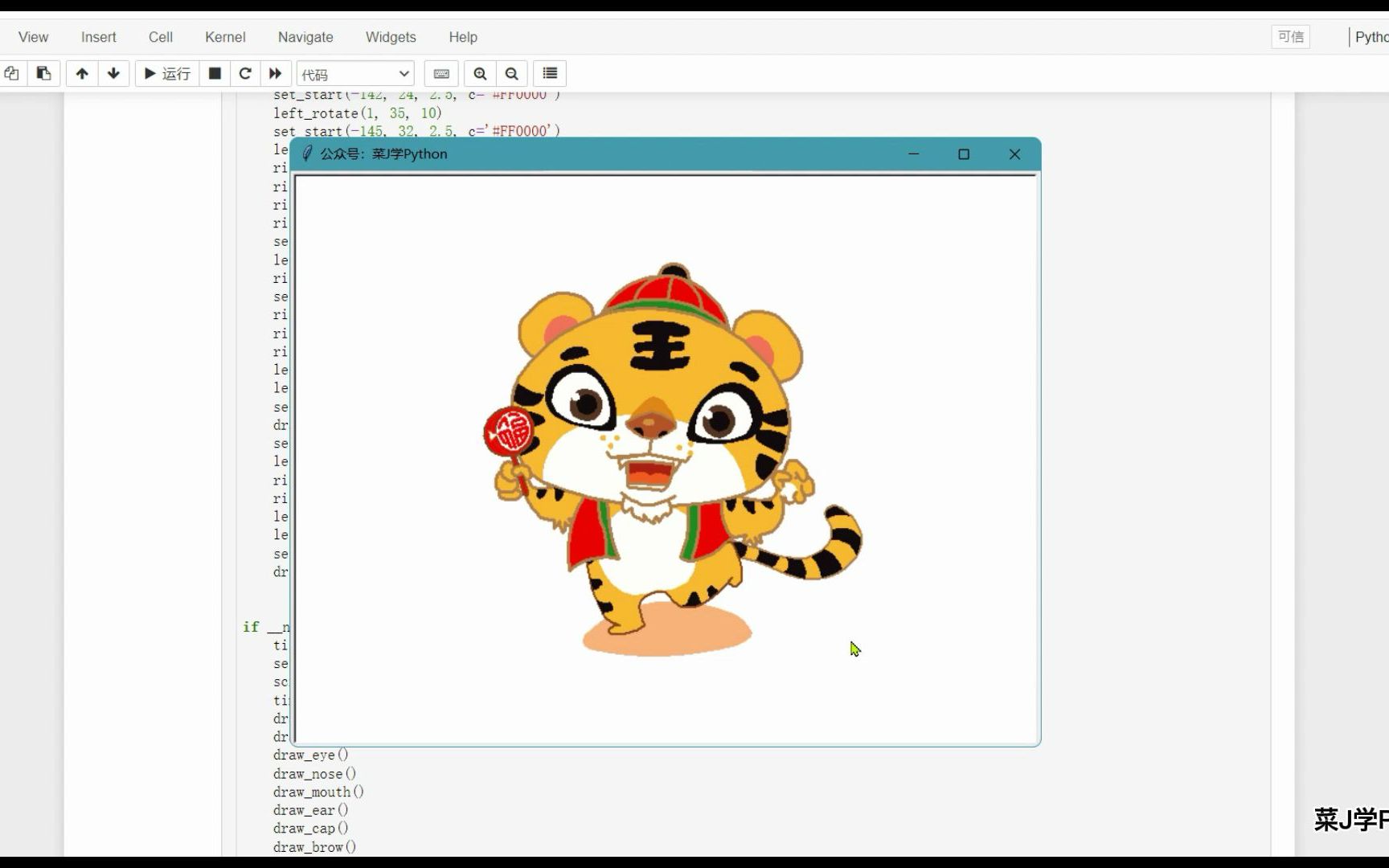
Task: Minimize the 菜J学Python turtle window
Action: click(913, 154)
